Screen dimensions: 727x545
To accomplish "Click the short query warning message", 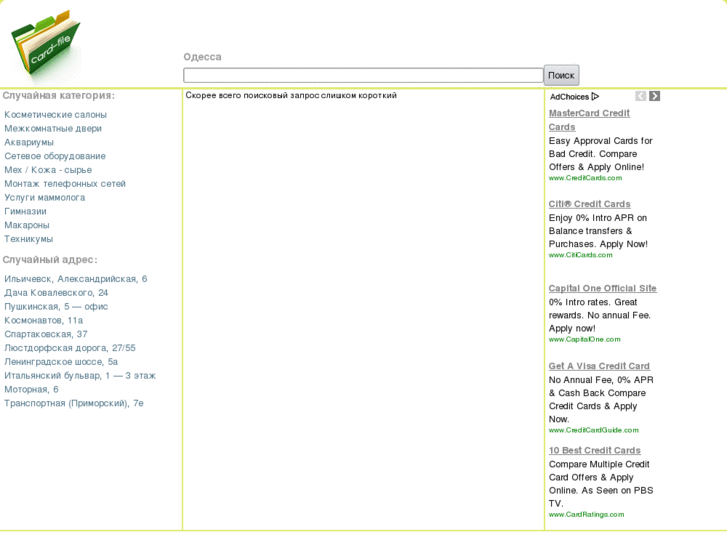I will (291, 96).
